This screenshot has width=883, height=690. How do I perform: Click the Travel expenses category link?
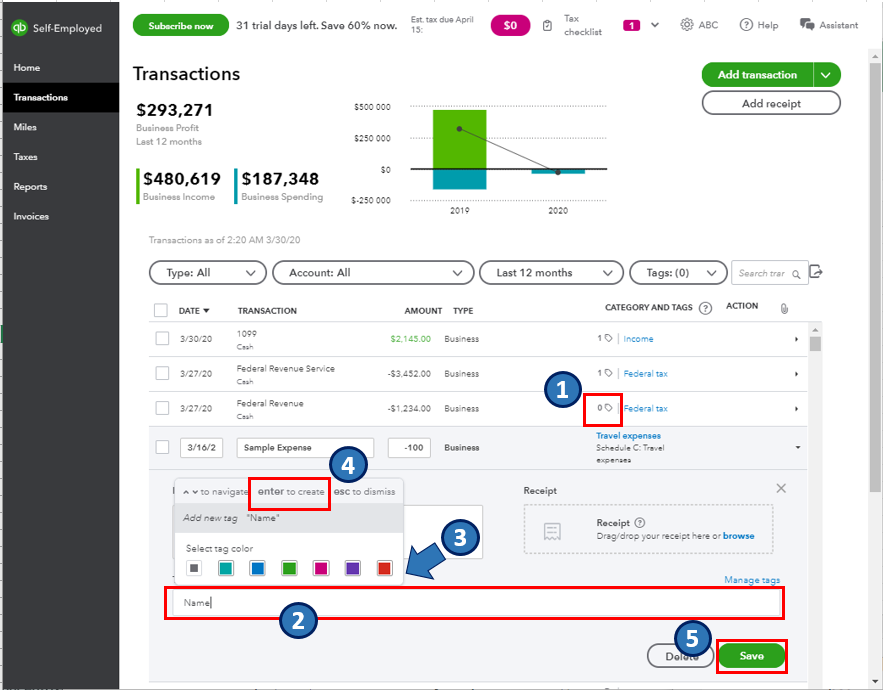point(628,435)
